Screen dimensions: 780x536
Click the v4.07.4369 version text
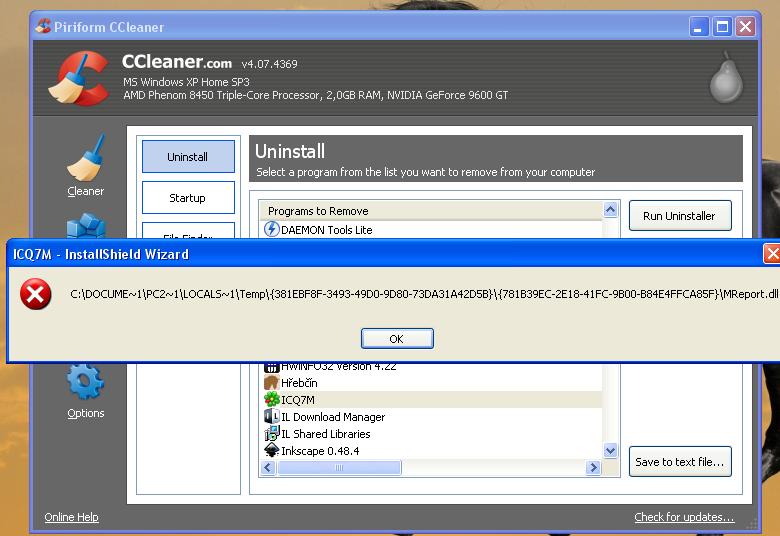[270, 64]
